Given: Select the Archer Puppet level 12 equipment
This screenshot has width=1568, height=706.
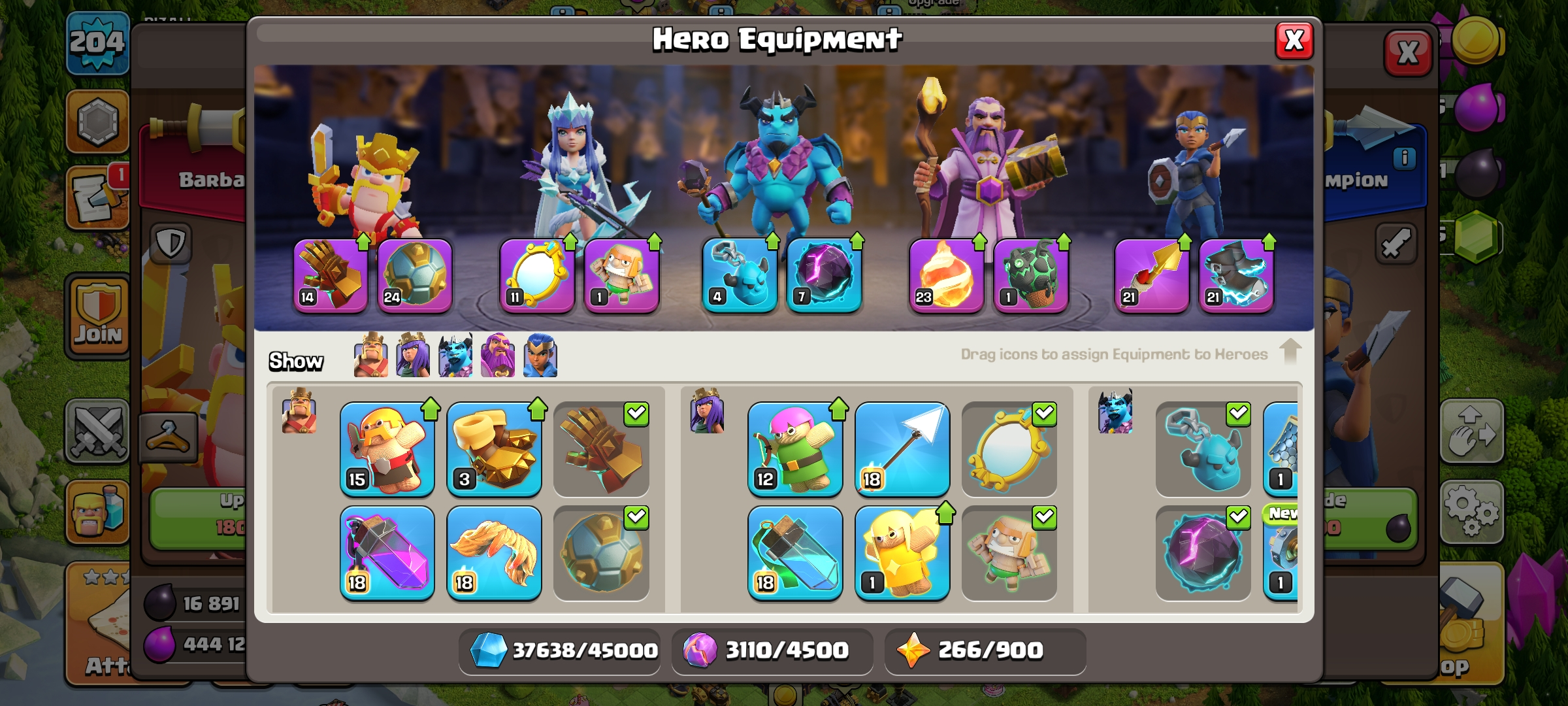Looking at the screenshot, I should (x=795, y=449).
